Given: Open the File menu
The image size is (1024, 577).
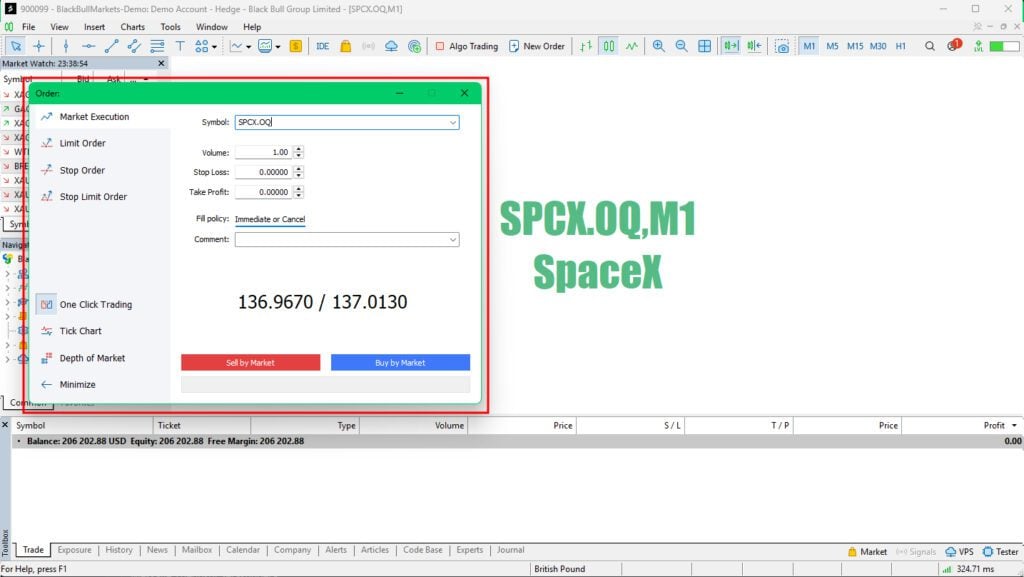Looking at the screenshot, I should coord(28,27).
